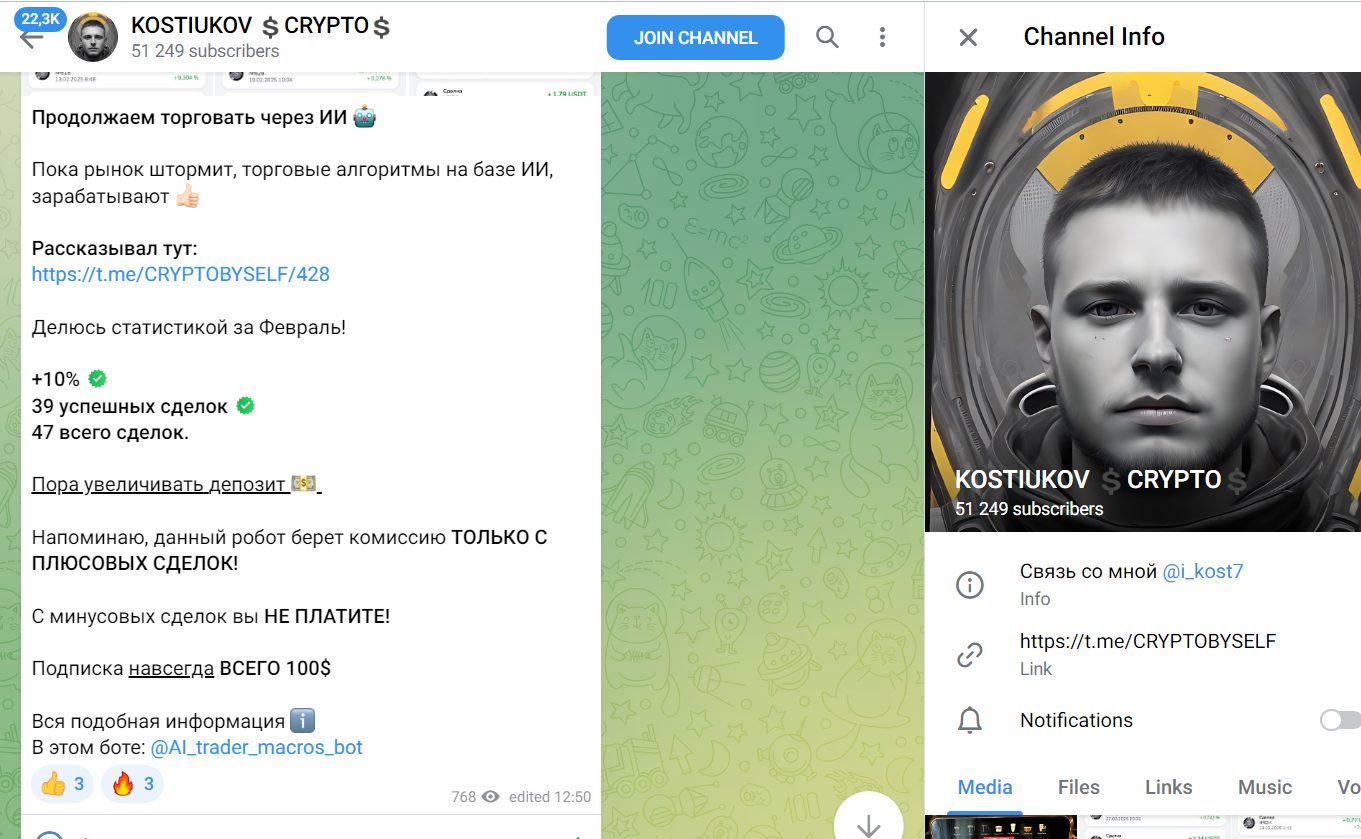
Task: Click the 768 views eye icon
Action: [x=490, y=797]
